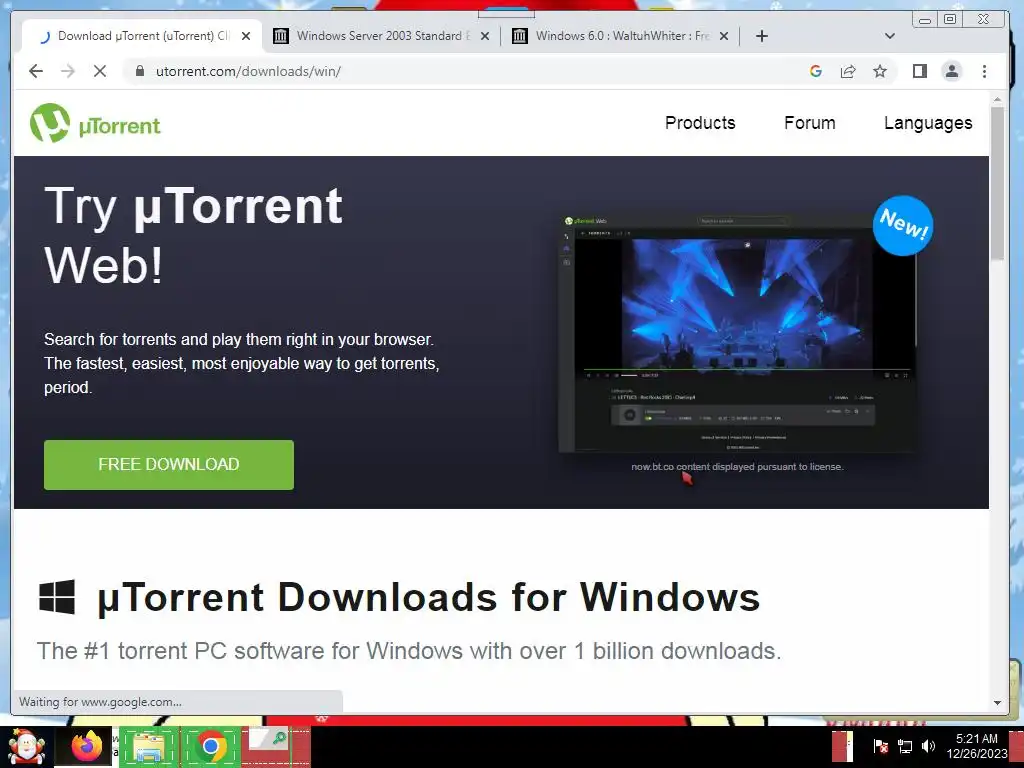Open the Santa Start button
The width and height of the screenshot is (1024, 768).
click(x=26, y=747)
